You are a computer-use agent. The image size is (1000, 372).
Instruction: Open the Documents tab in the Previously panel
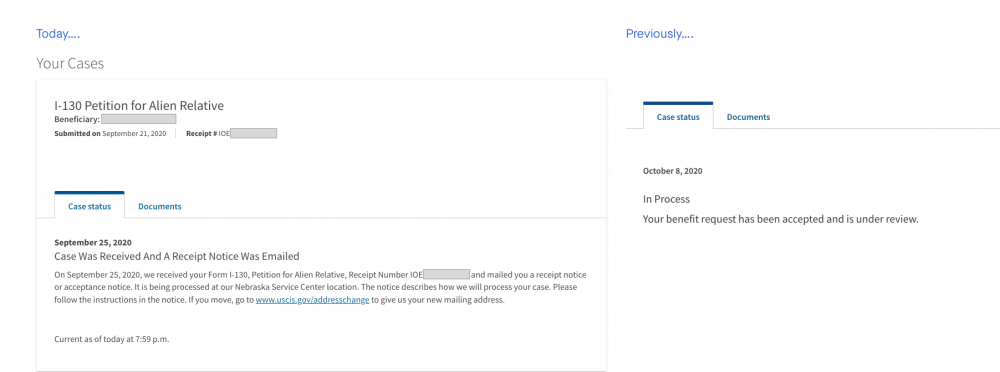coord(748,117)
